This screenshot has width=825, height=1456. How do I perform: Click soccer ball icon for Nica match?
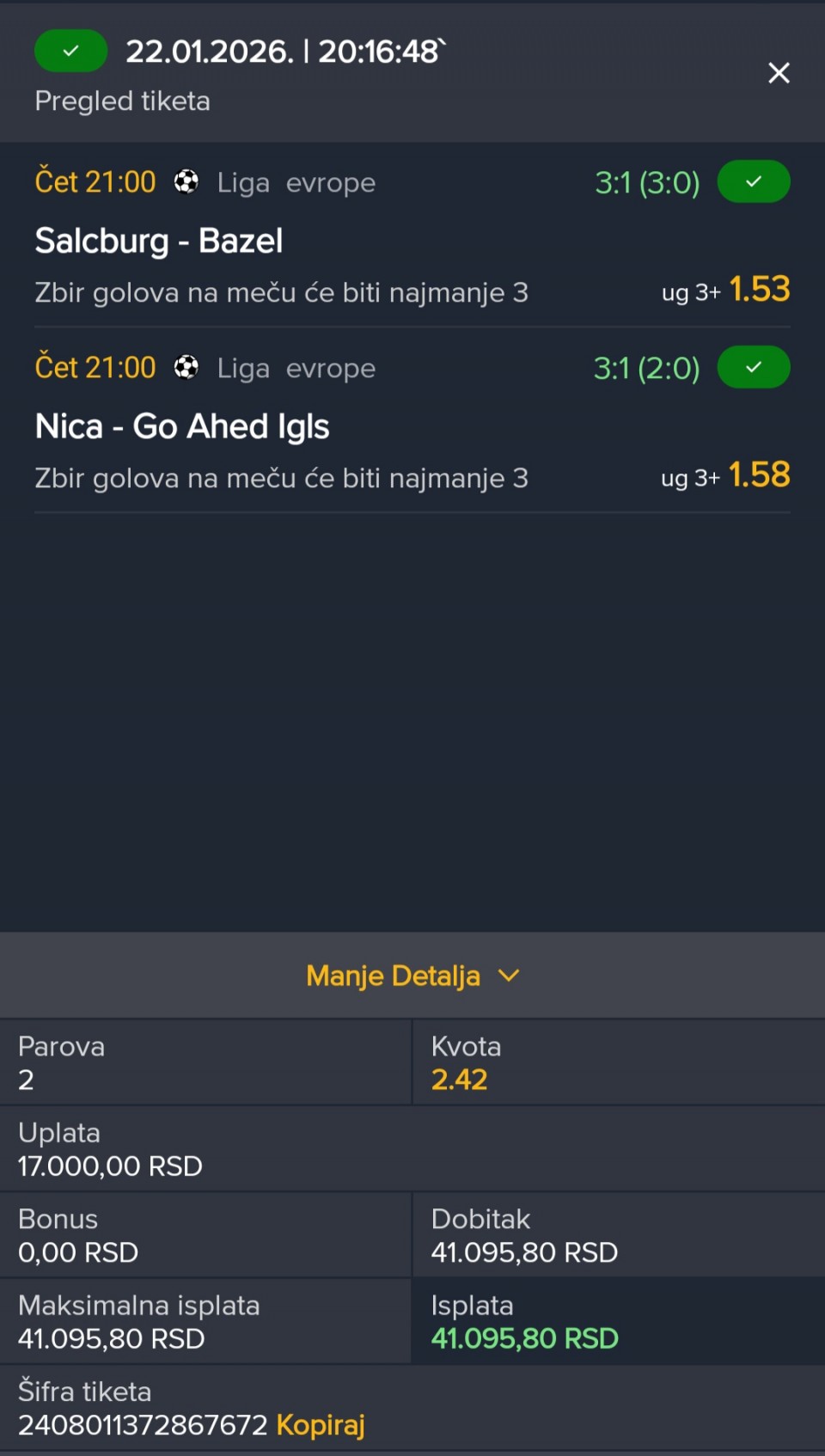tap(186, 368)
